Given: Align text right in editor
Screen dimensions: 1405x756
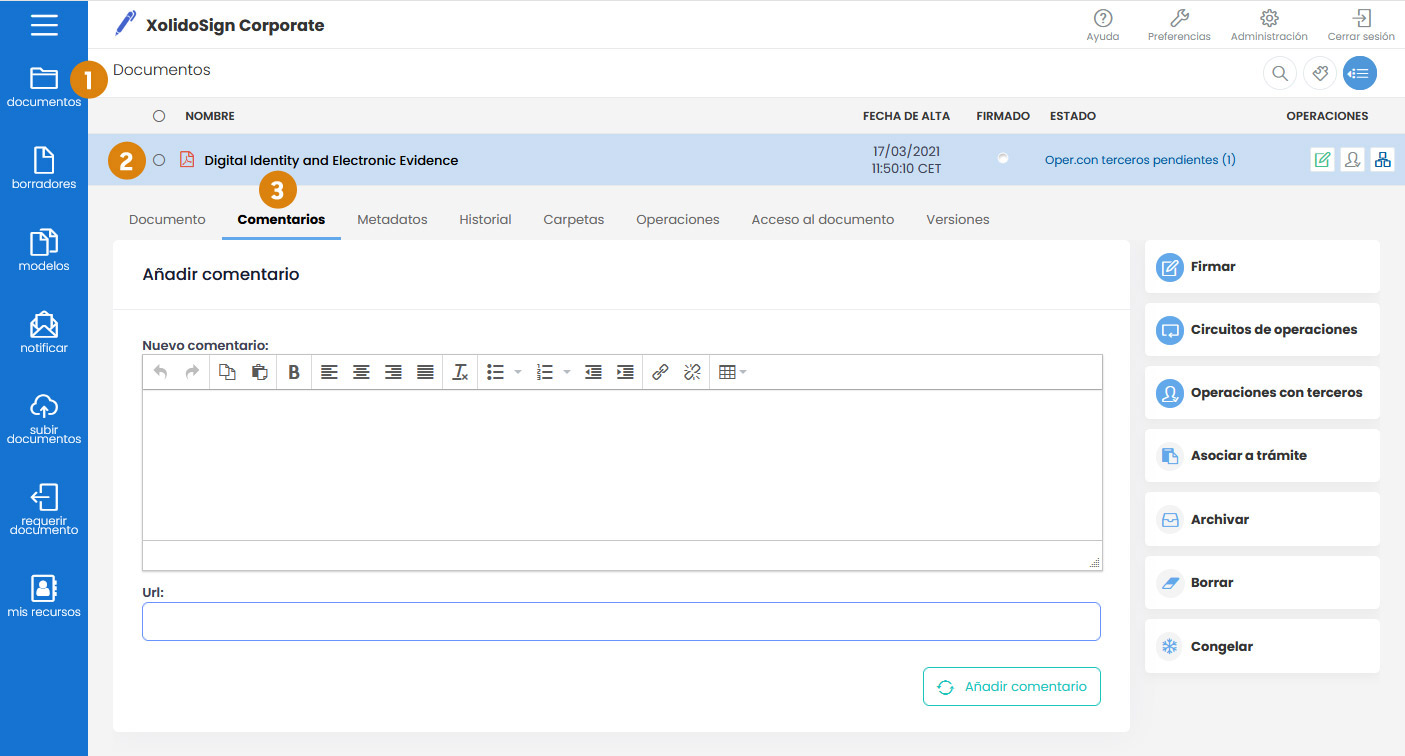Looking at the screenshot, I should point(393,372).
